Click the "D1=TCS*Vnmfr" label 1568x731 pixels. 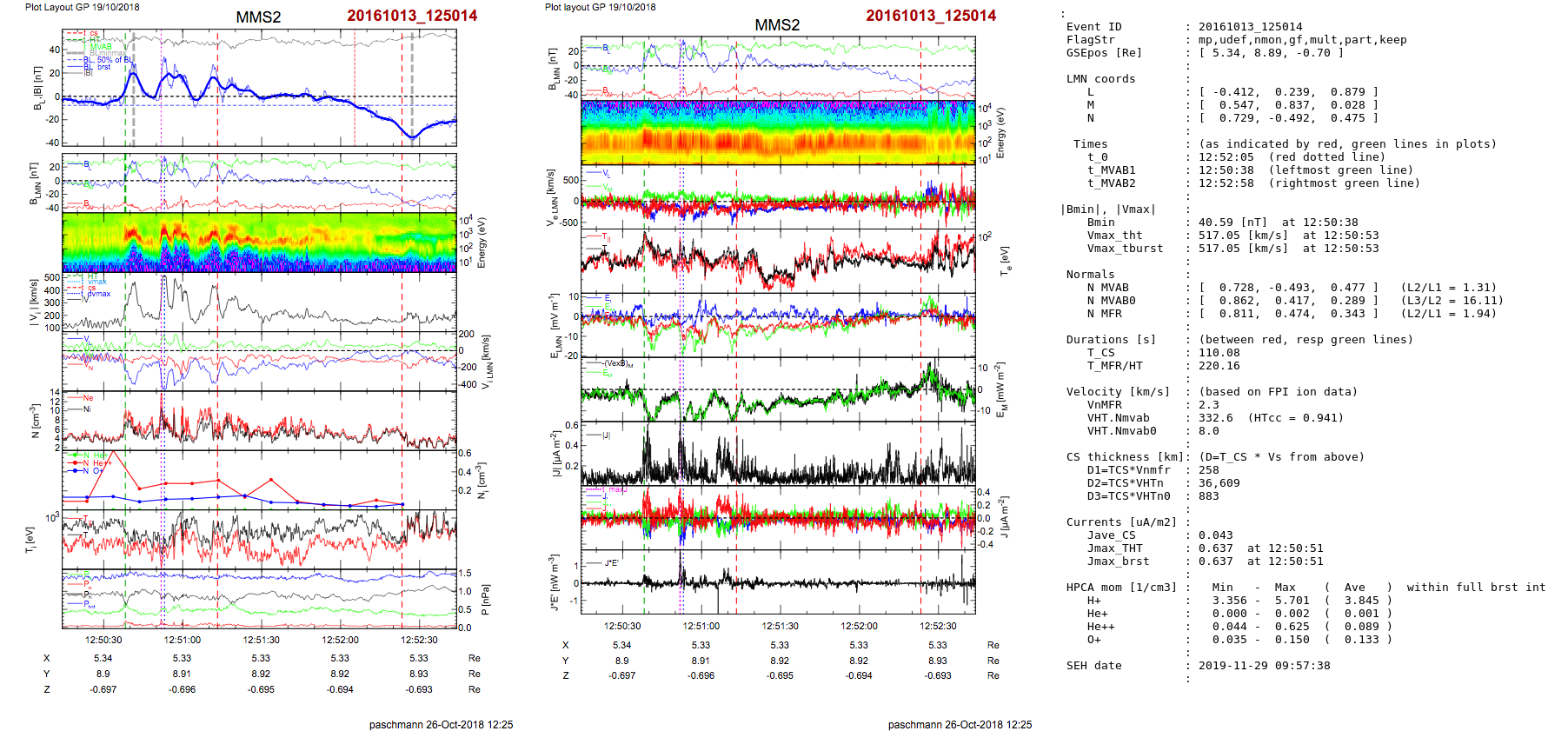pos(1128,470)
